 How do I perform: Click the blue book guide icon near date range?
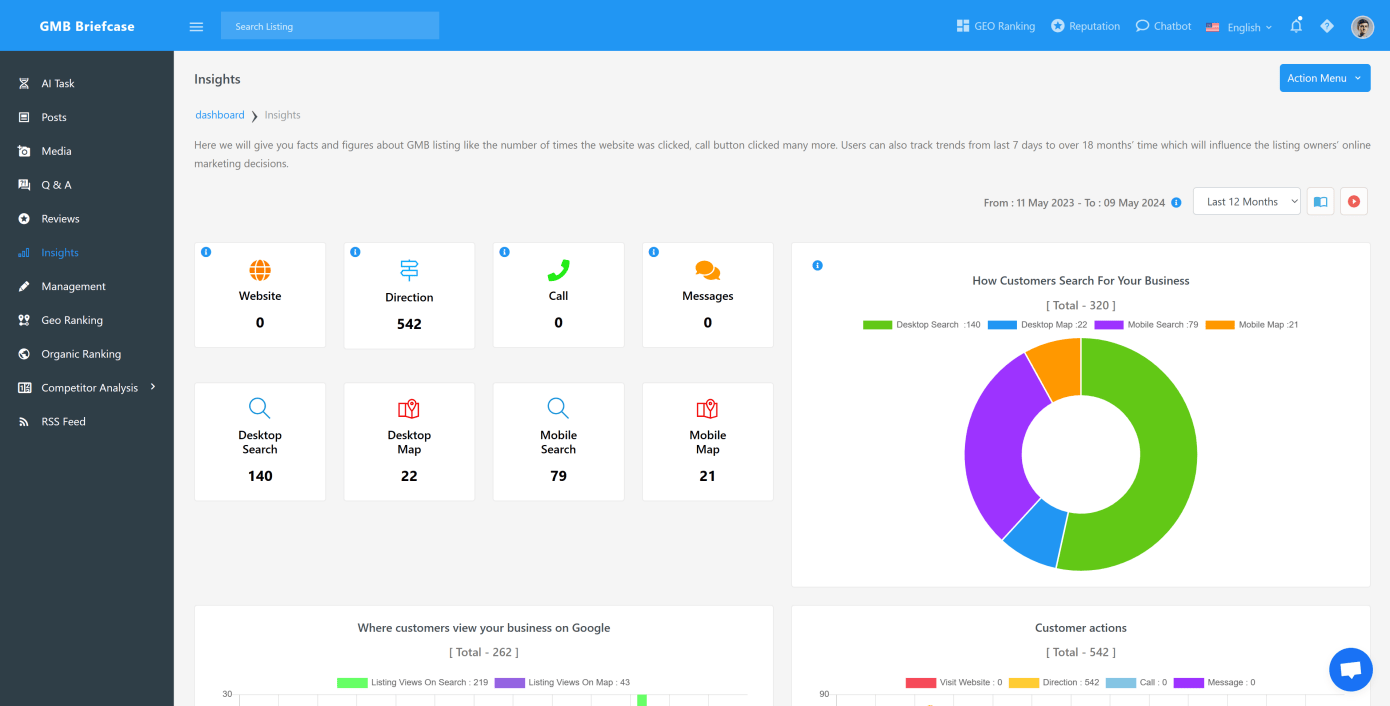coord(1320,201)
